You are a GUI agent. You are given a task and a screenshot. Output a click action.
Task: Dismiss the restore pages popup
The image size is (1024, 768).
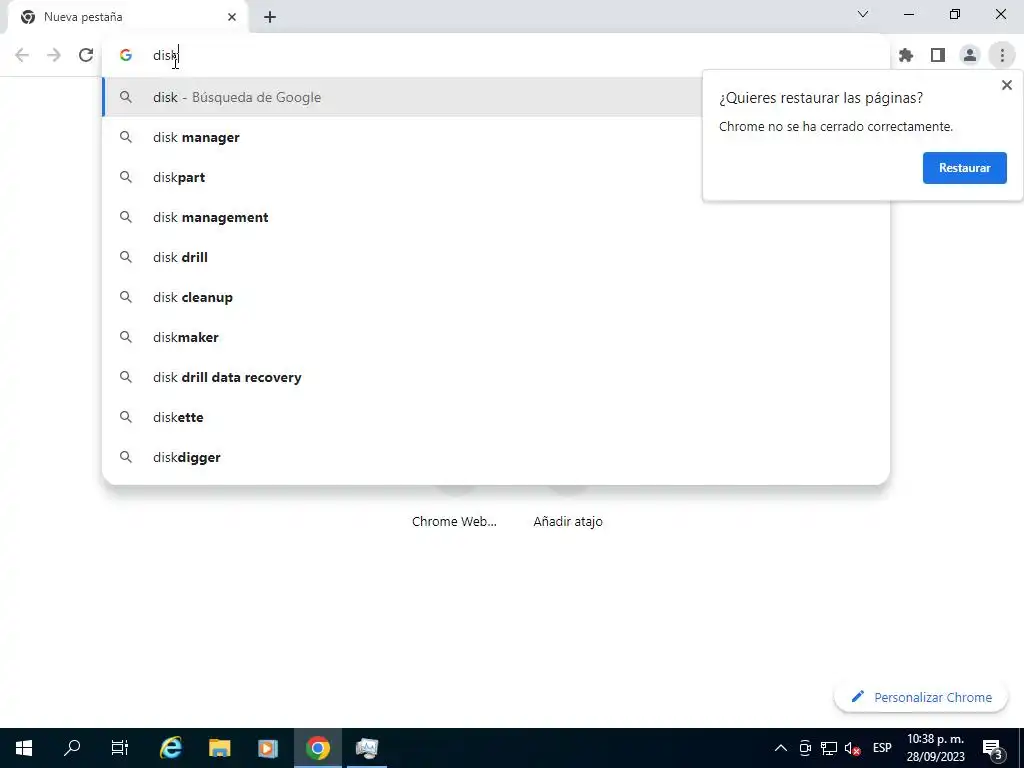coord(1006,85)
